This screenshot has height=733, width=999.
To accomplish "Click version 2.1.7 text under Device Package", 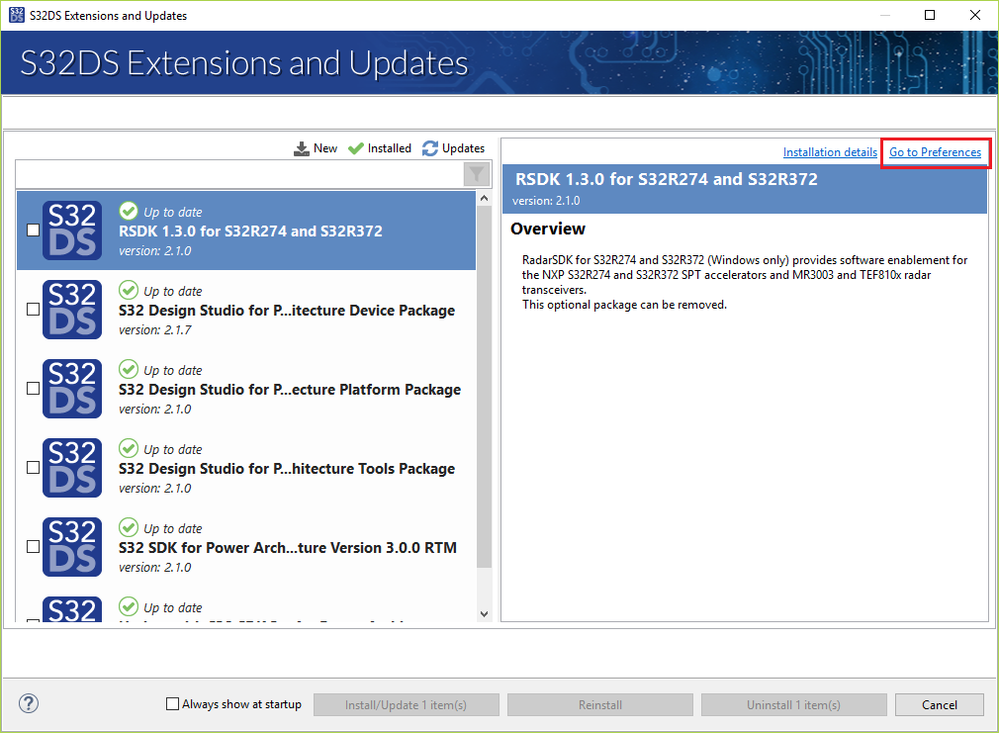I will point(155,330).
